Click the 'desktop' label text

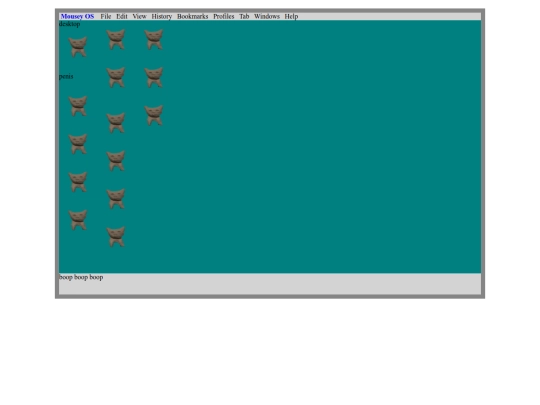pyautogui.click(x=70, y=24)
